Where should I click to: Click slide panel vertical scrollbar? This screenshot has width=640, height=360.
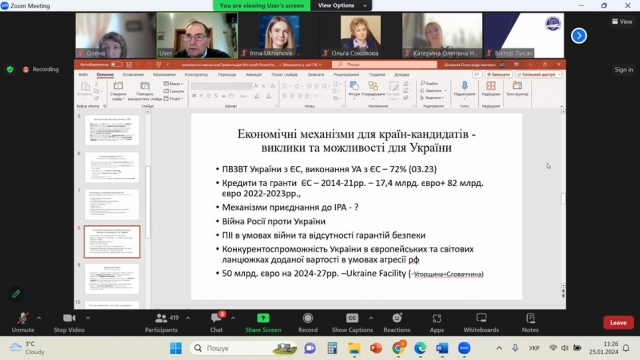pos(148,202)
